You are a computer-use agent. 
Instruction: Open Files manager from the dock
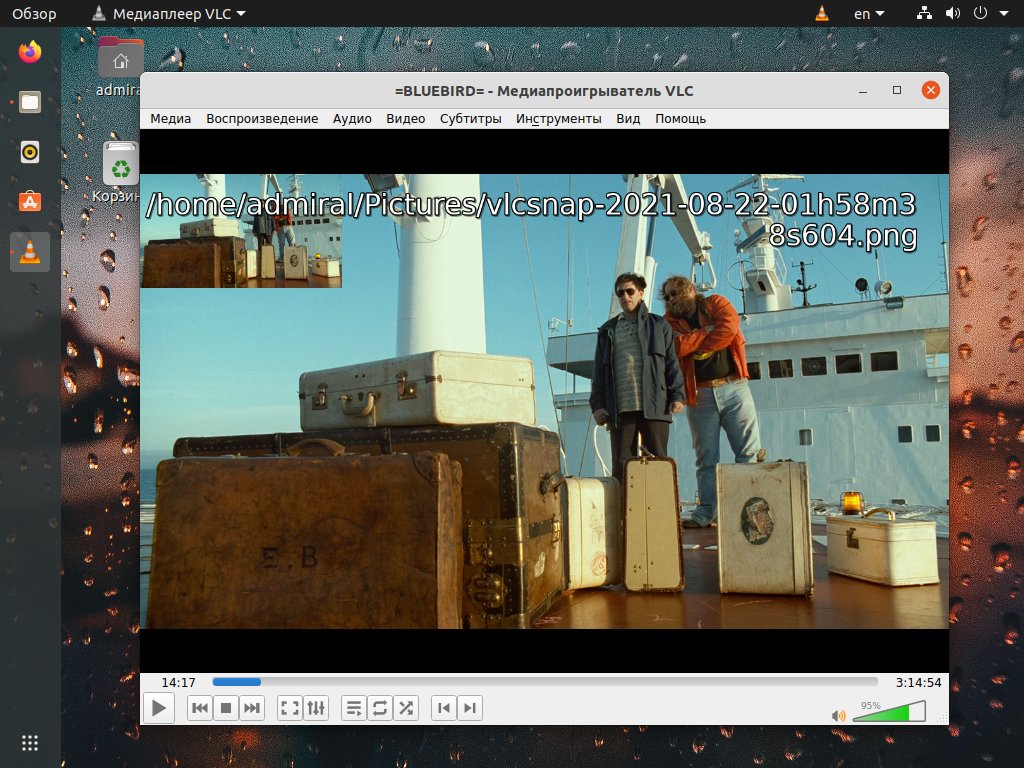coord(30,102)
